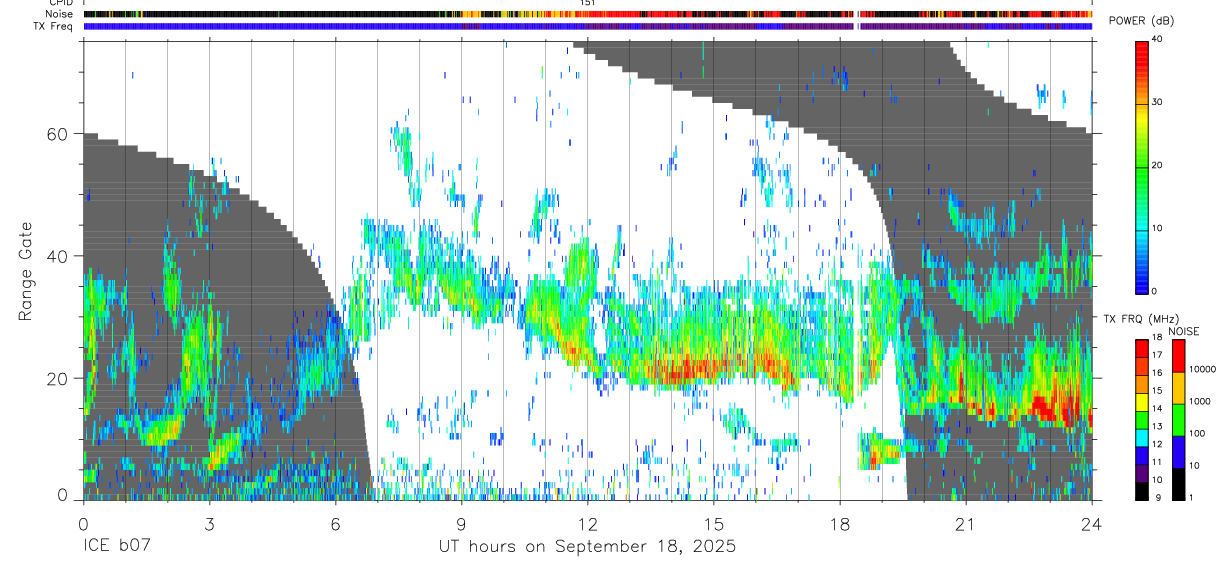Click the 1000 value on the NOISE legend
This screenshot has height=567, width=1228.
click(1198, 401)
